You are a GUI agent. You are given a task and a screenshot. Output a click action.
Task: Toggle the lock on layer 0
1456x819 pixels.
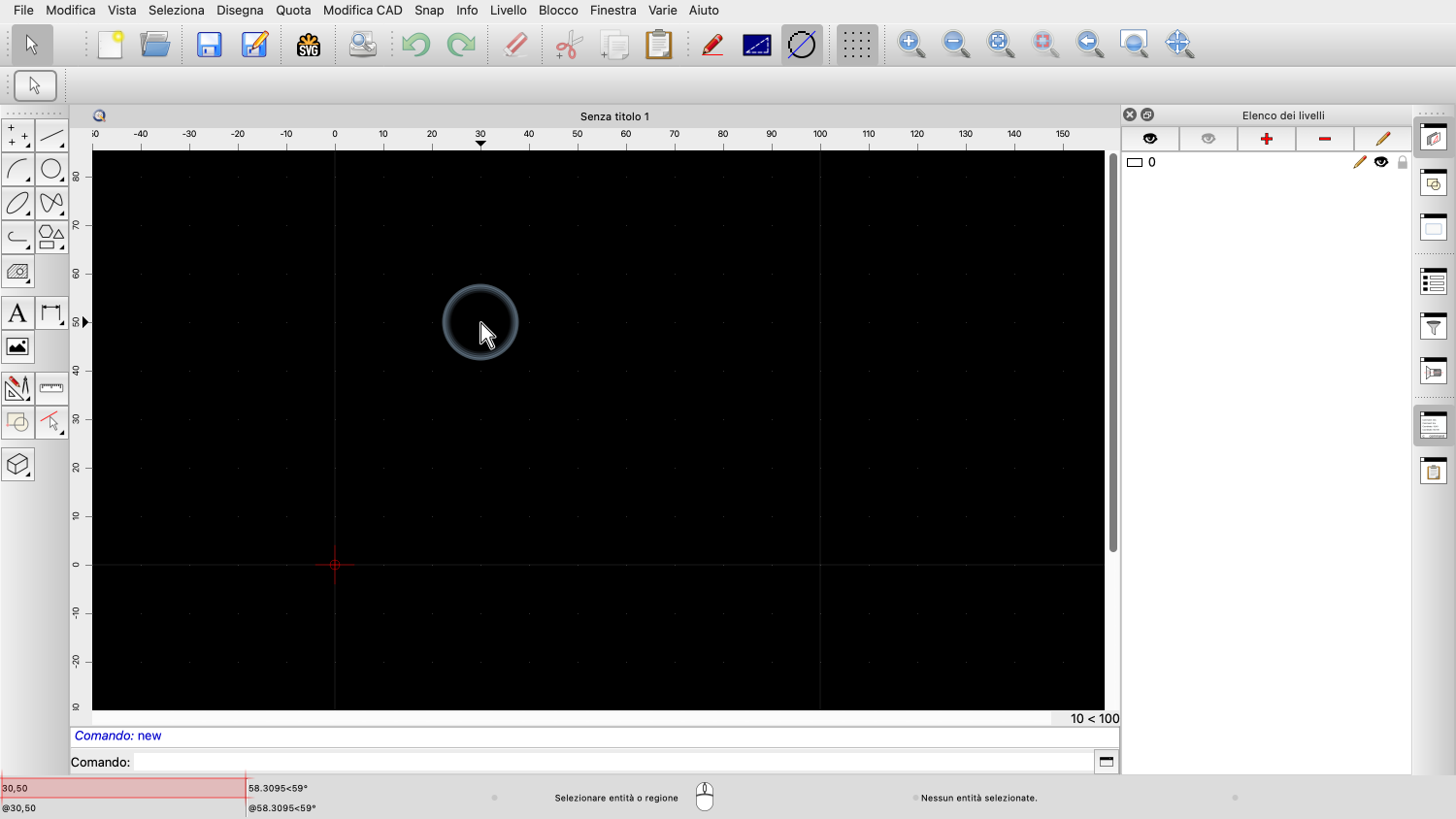pyautogui.click(x=1402, y=162)
